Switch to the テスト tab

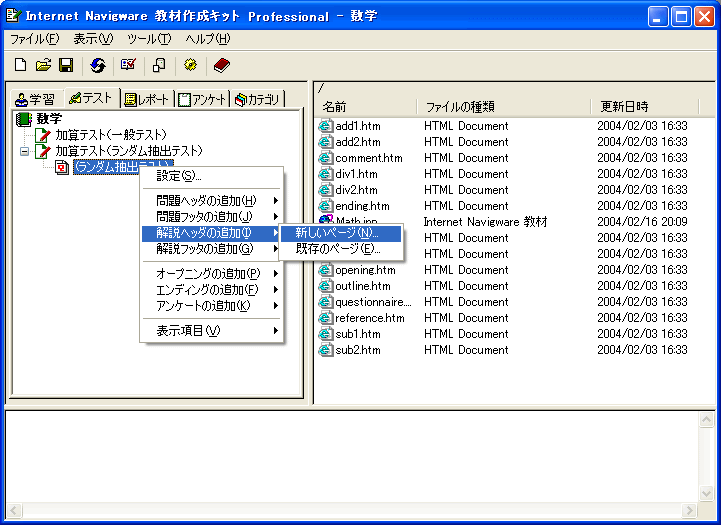click(92, 98)
